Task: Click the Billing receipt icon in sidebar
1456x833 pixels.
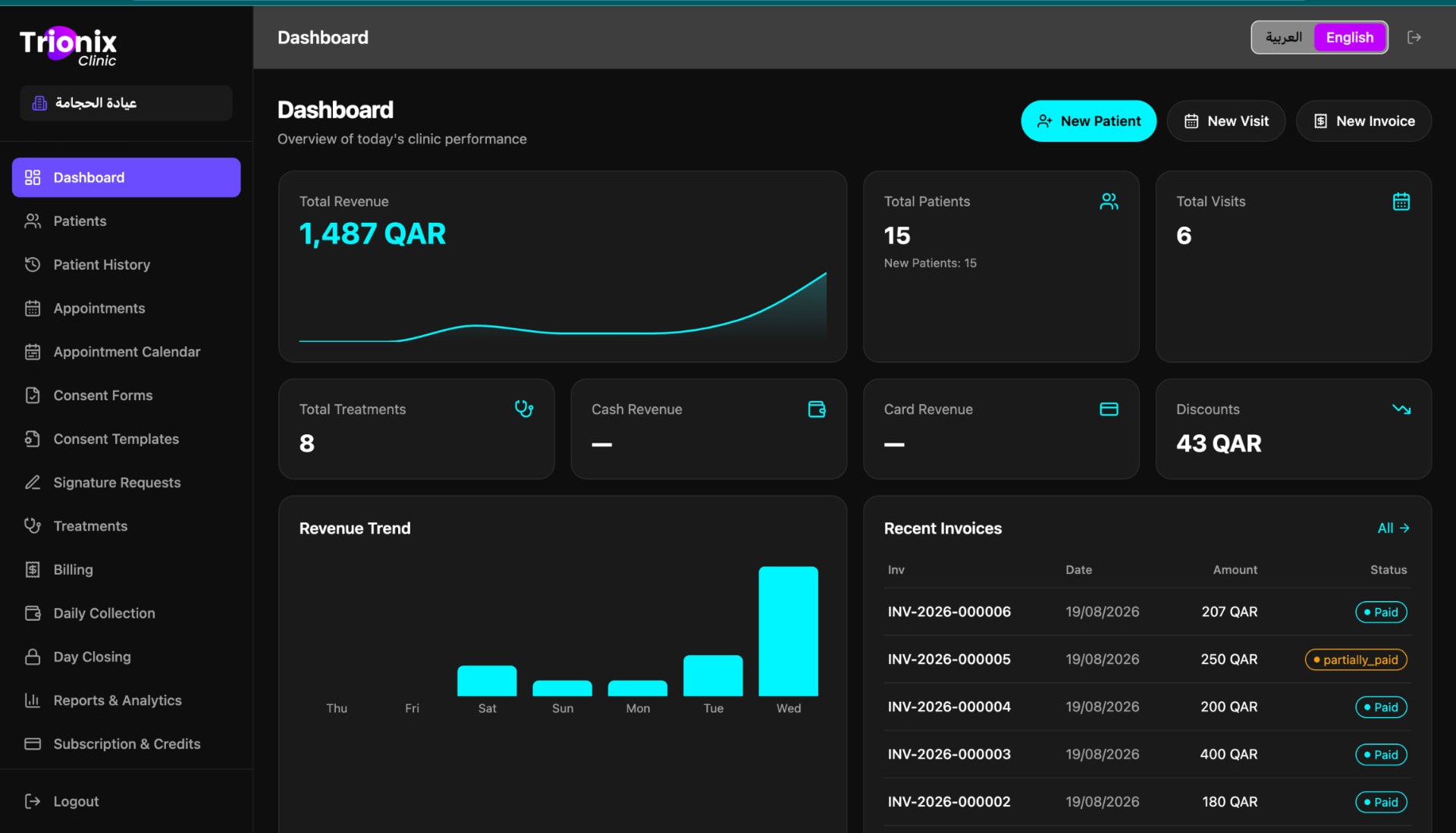Action: [33, 569]
